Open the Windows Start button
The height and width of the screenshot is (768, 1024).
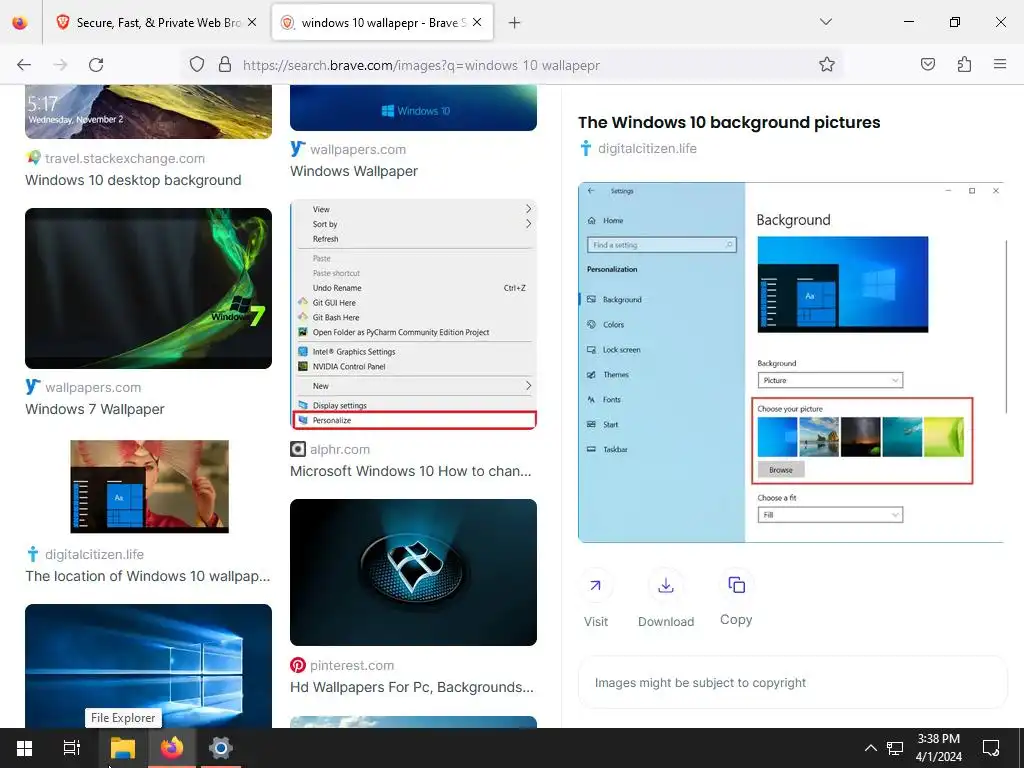click(x=24, y=748)
